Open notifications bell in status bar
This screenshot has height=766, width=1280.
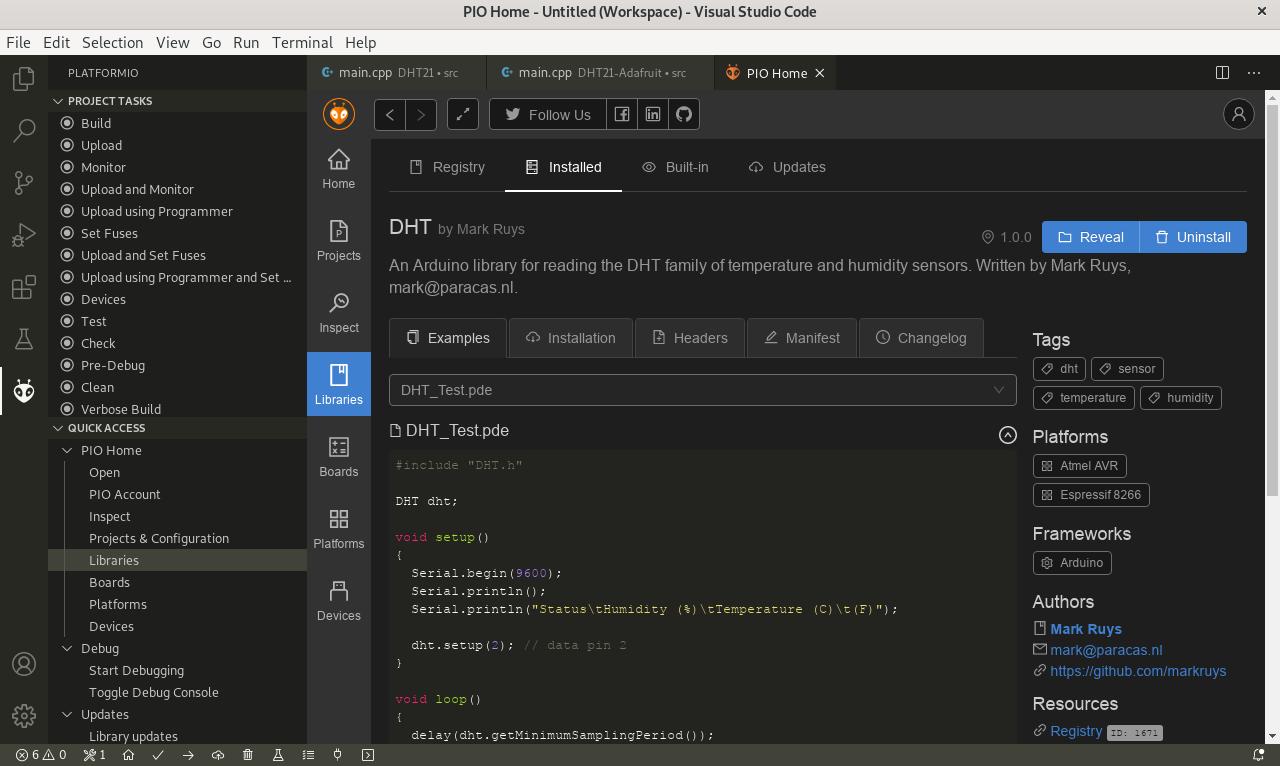click(x=1259, y=755)
